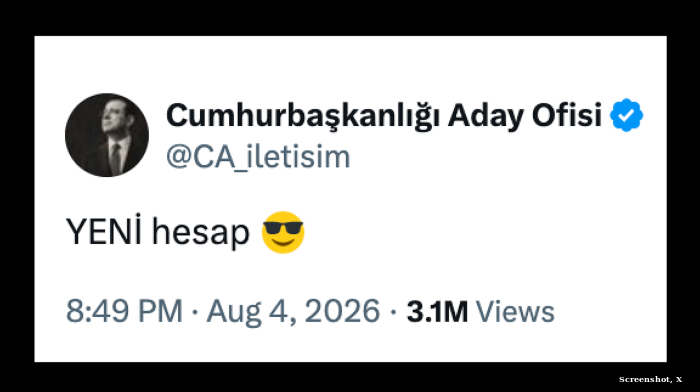The width and height of the screenshot is (700, 392).
Task: Click the sunglasses emoji in the tweet
Action: pos(283,232)
